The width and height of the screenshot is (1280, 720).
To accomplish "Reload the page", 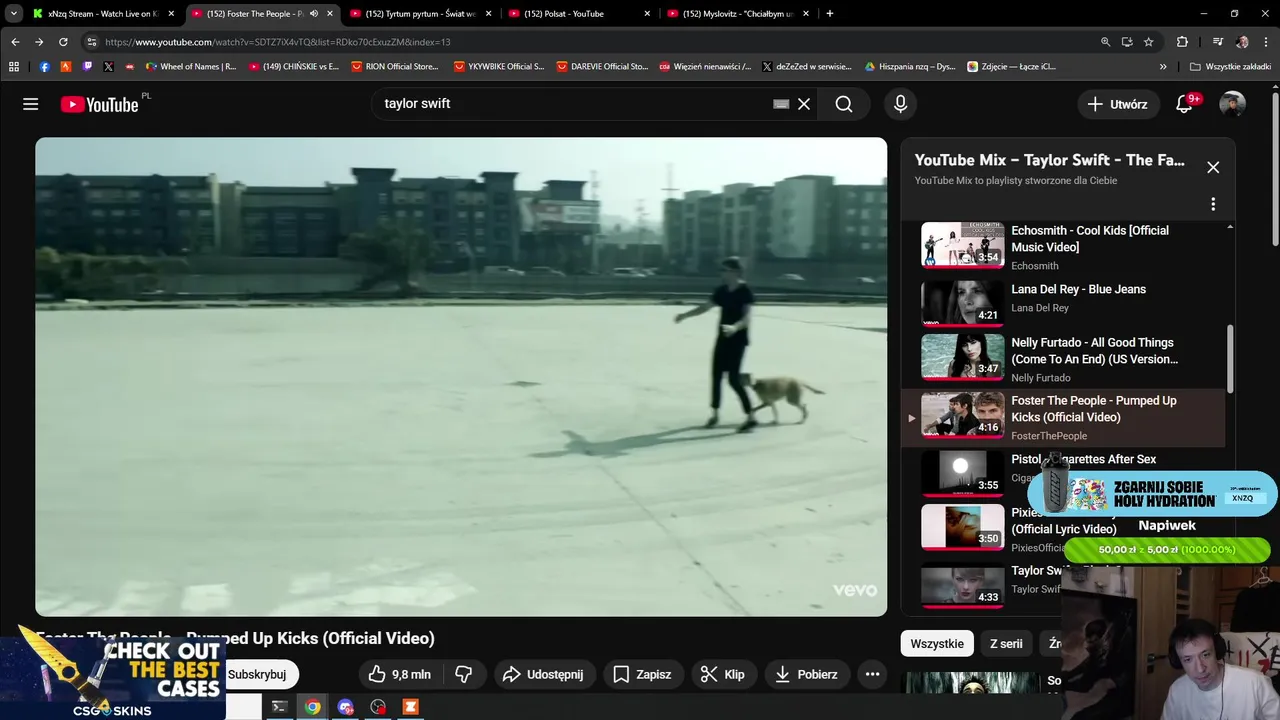I will click(63, 42).
